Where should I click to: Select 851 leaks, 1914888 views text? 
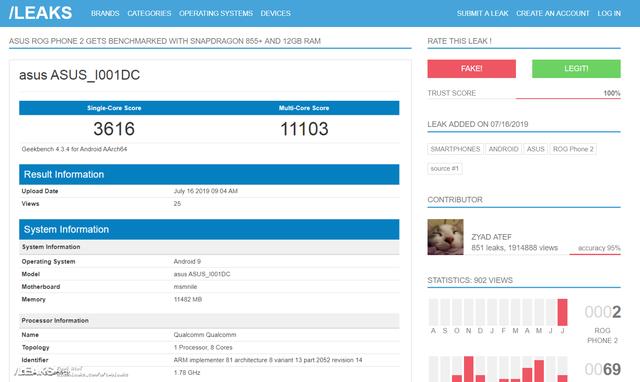click(x=514, y=248)
